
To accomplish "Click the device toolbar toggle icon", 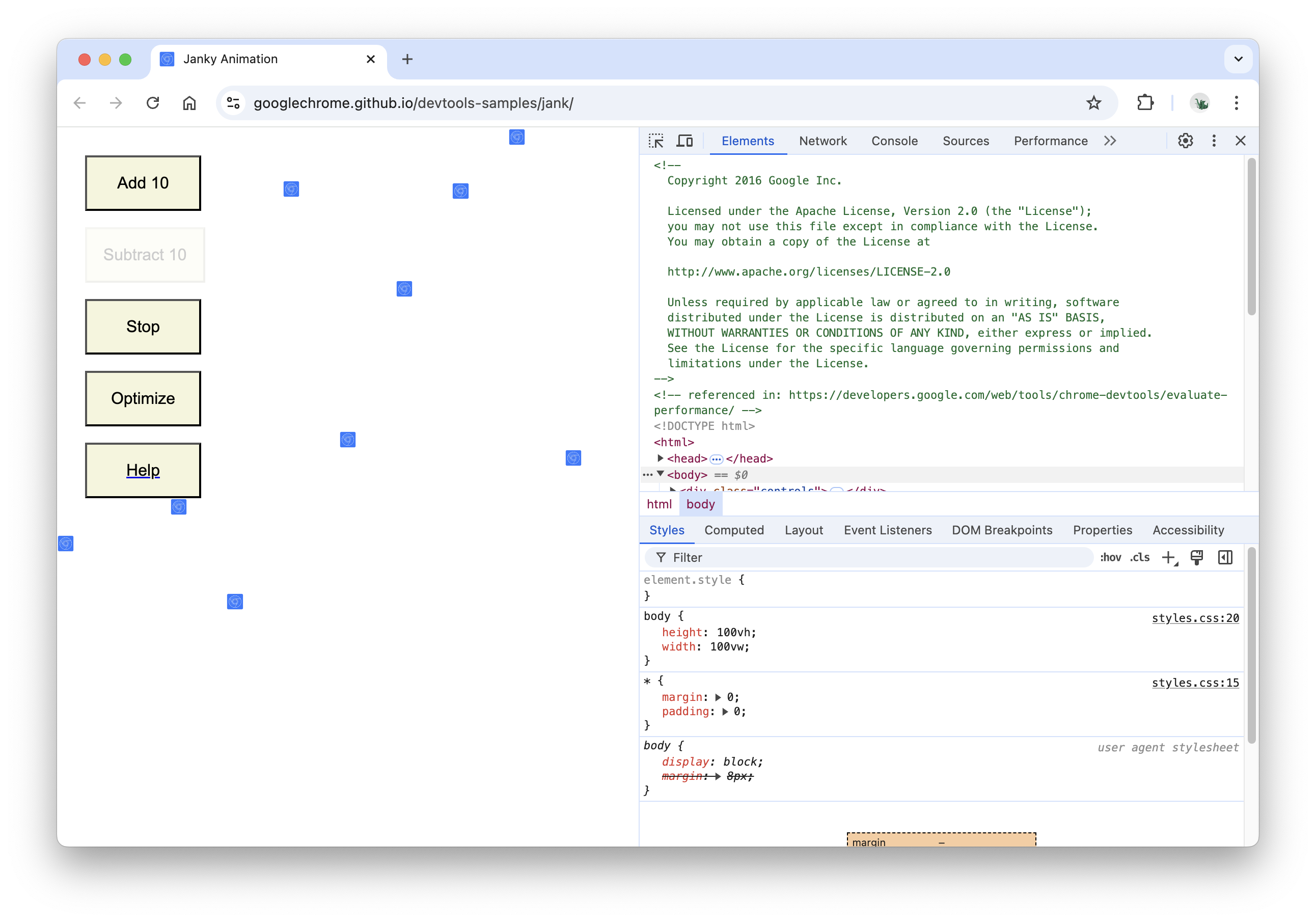I will click(x=686, y=140).
